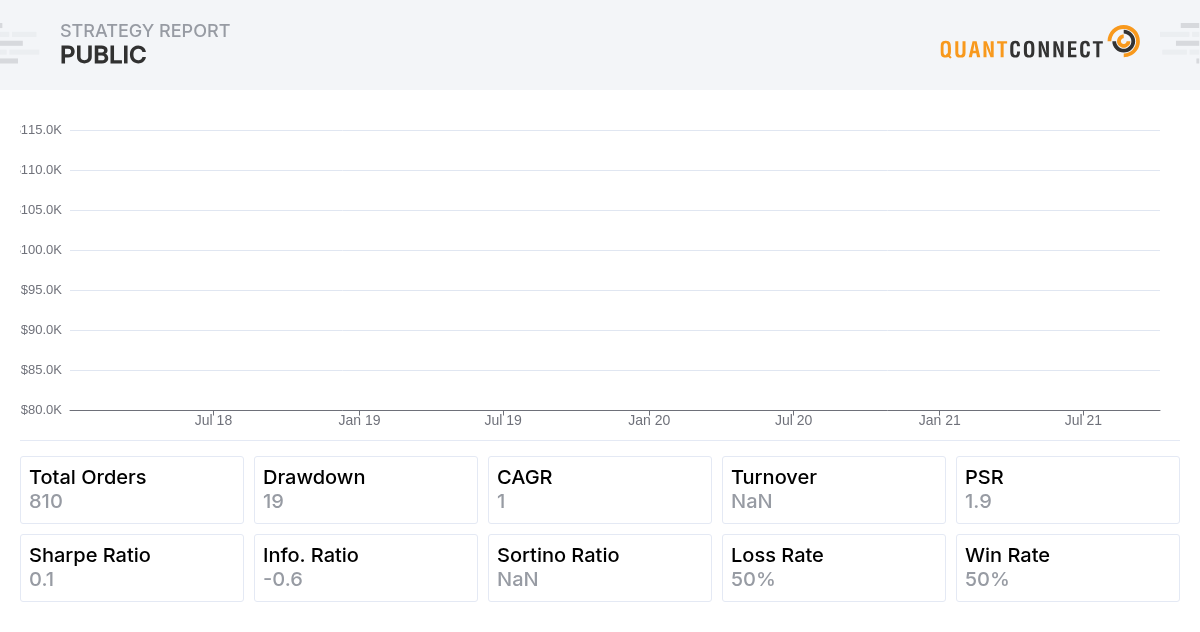This screenshot has height=632, width=1200.
Task: Click the Total Orders stat card
Action: click(131, 489)
